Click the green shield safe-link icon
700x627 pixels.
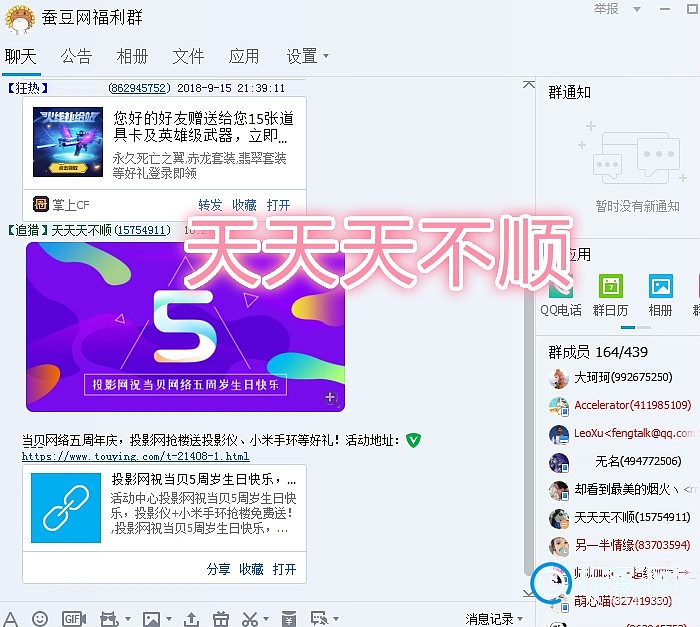point(413,440)
